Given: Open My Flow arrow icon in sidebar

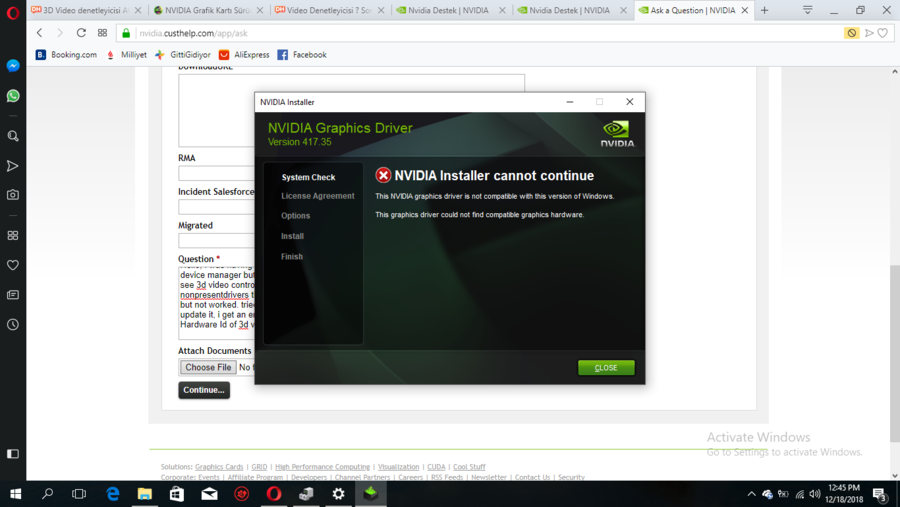Looking at the screenshot, I should 13,166.
